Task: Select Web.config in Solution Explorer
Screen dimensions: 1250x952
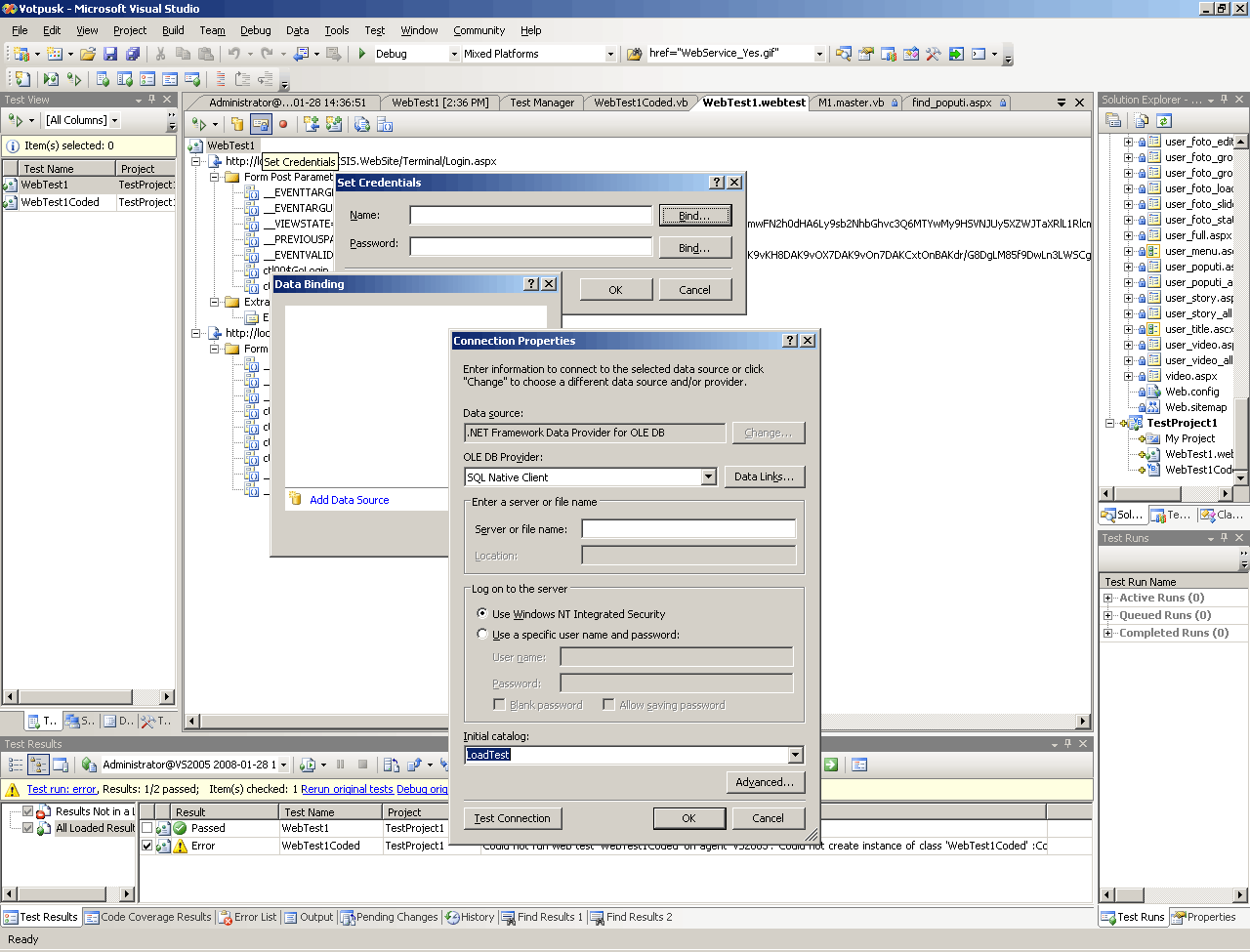Action: [x=1191, y=392]
